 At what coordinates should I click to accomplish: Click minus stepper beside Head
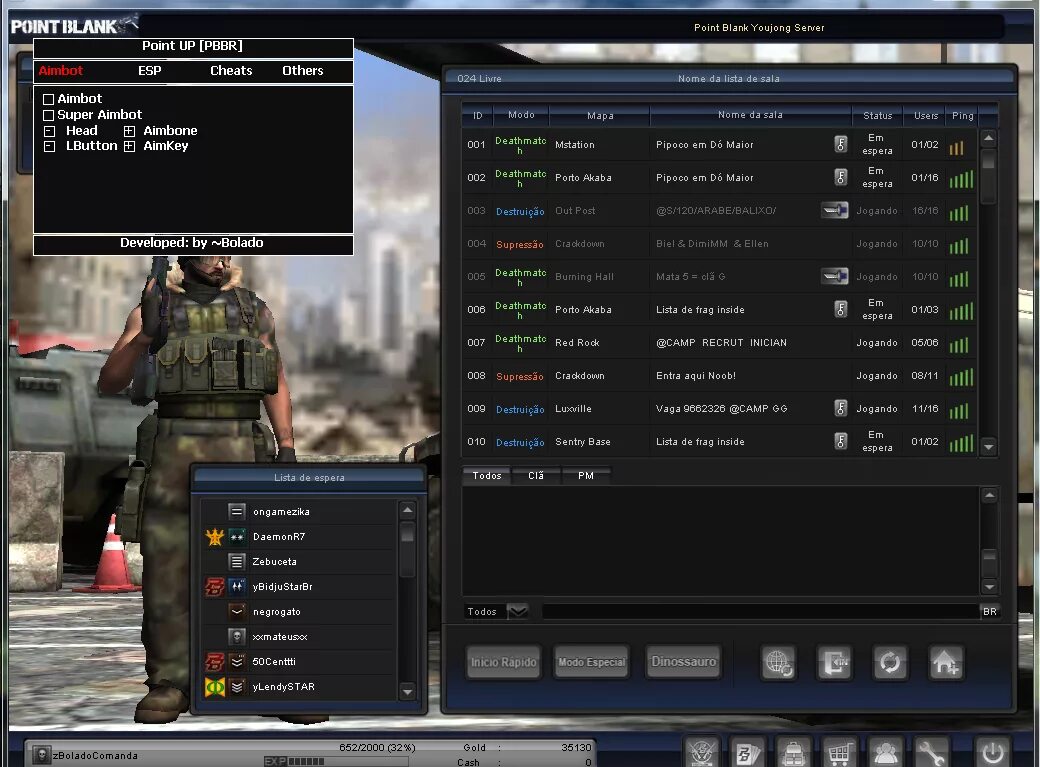[49, 131]
